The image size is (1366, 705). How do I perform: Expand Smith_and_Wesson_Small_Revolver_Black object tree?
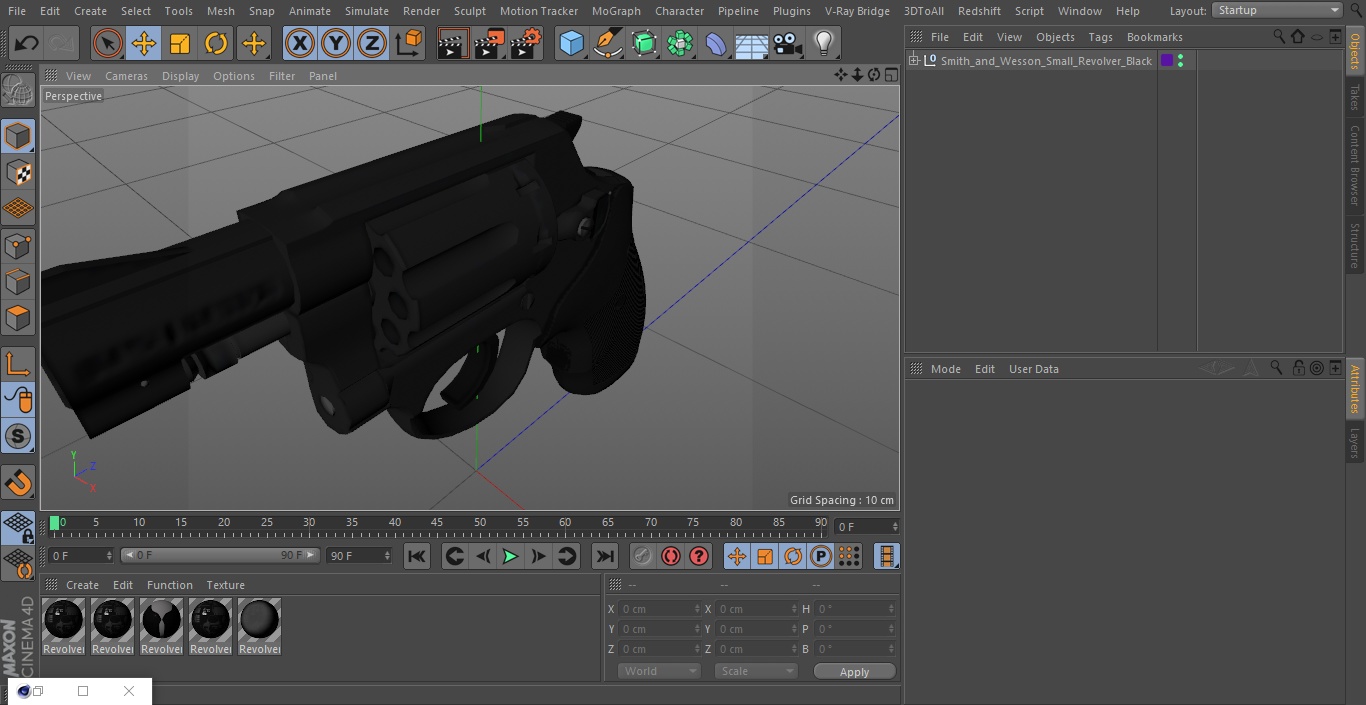pyautogui.click(x=913, y=61)
